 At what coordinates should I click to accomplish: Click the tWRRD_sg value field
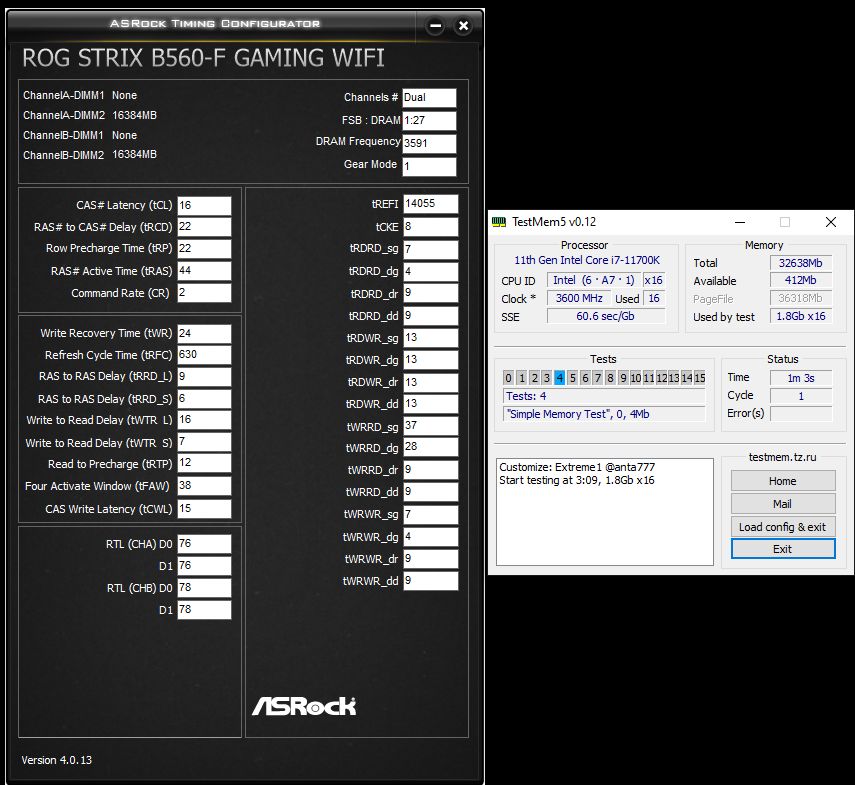tap(431, 426)
